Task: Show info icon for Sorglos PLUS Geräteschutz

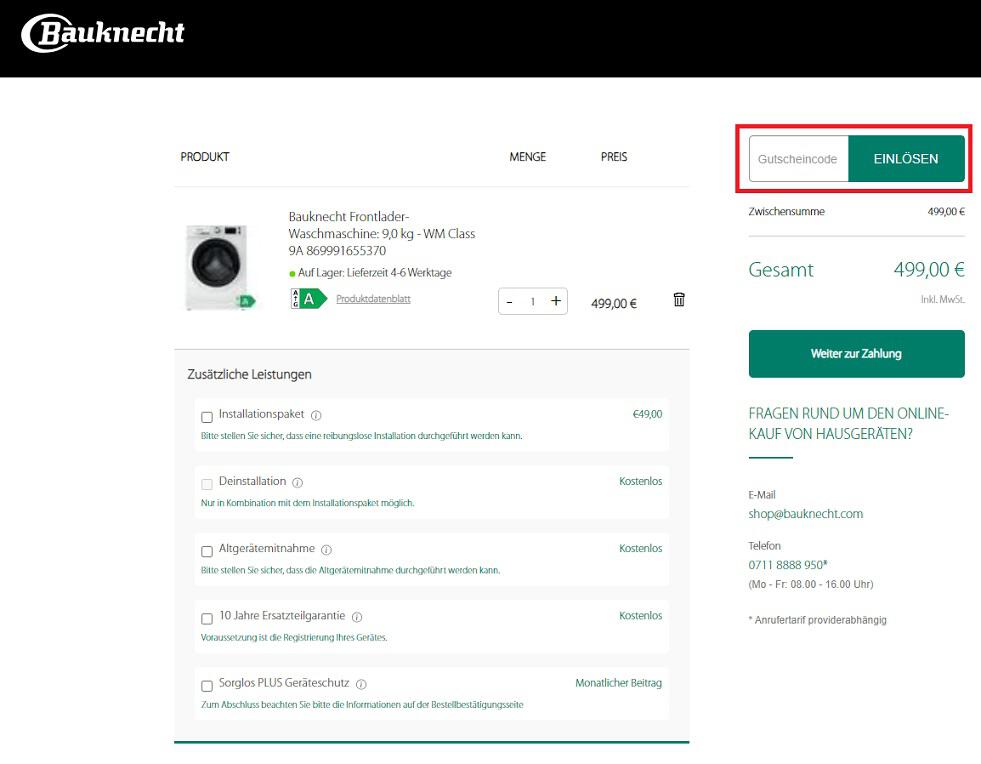Action: pos(361,685)
